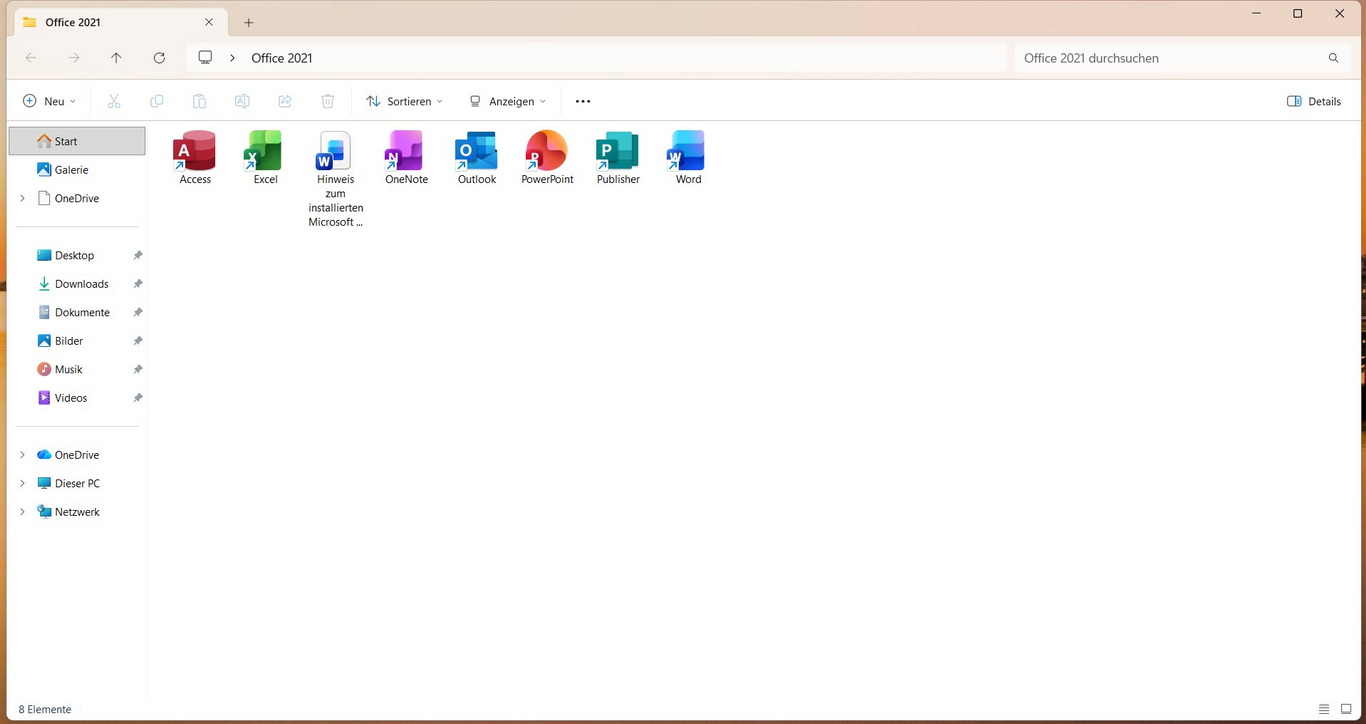Viewport: 1366px width, 724px height.
Task: Select the Excel shortcut icon
Action: [x=265, y=151]
